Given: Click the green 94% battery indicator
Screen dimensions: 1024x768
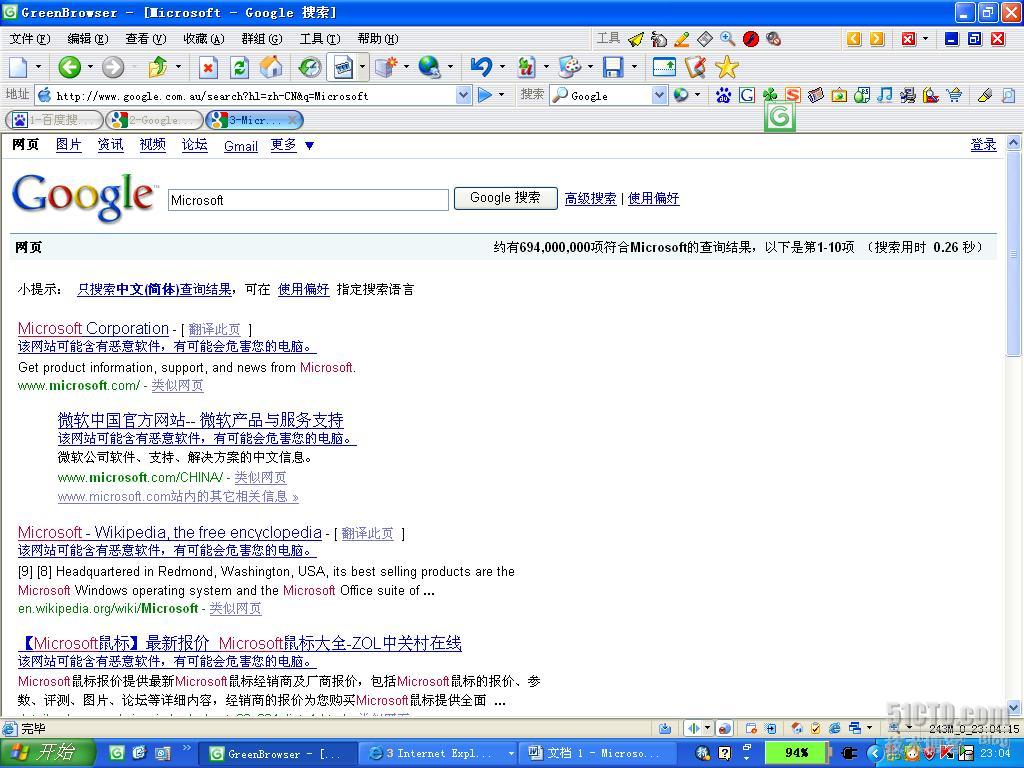Looking at the screenshot, I should (x=797, y=753).
